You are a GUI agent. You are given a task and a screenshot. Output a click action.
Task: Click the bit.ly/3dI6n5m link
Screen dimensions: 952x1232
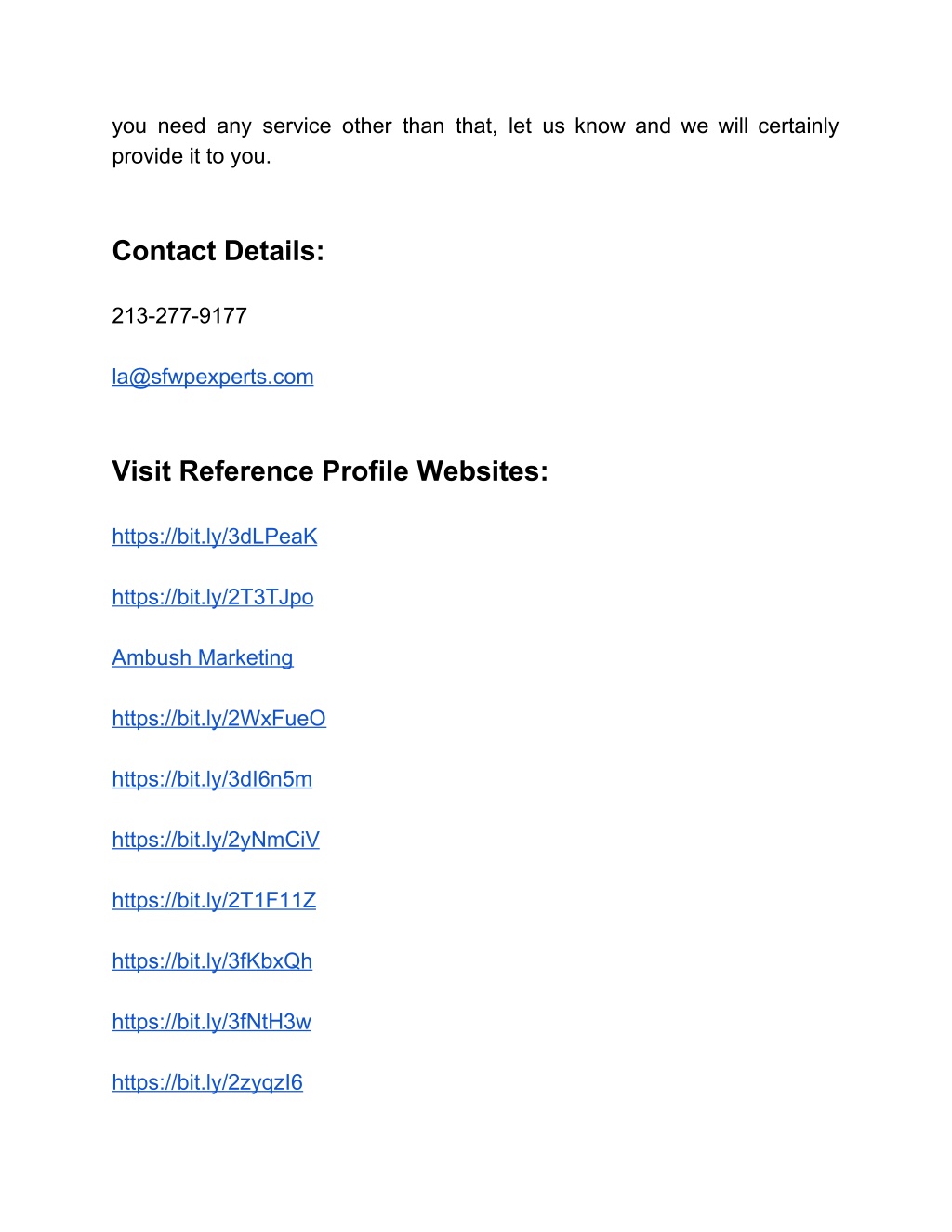tap(212, 779)
